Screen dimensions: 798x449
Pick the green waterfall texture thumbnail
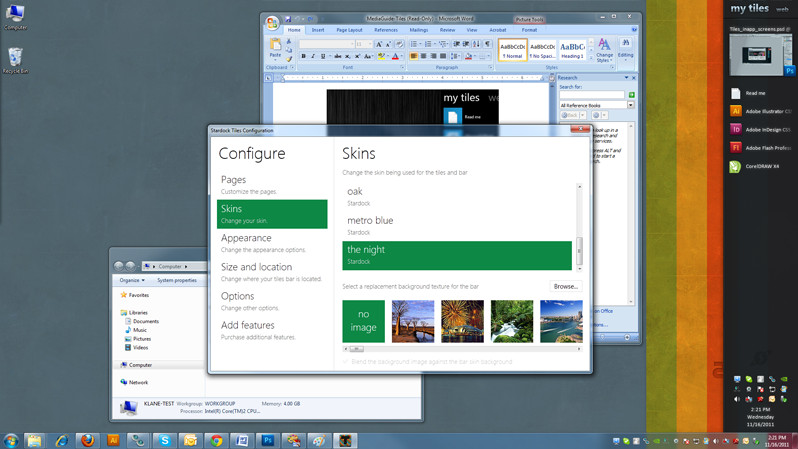tap(511, 321)
